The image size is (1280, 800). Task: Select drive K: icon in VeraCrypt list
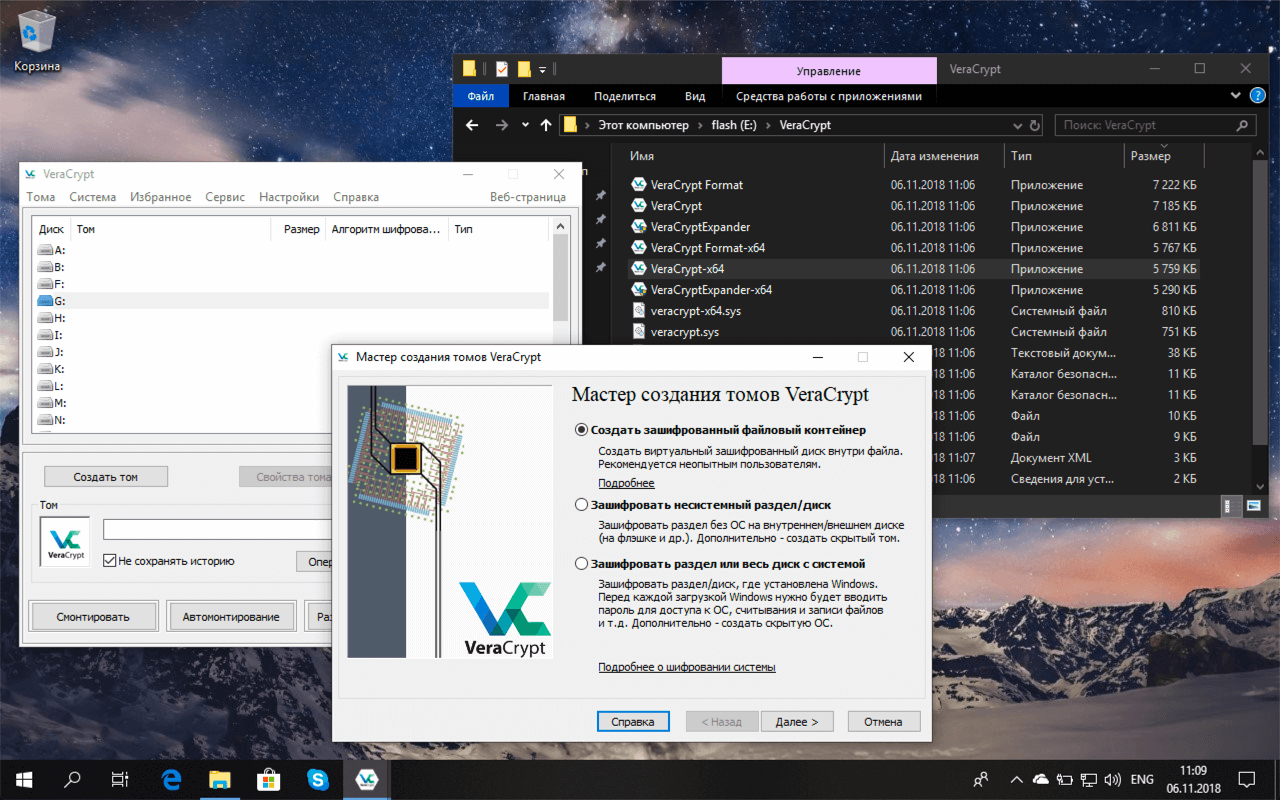coord(45,369)
